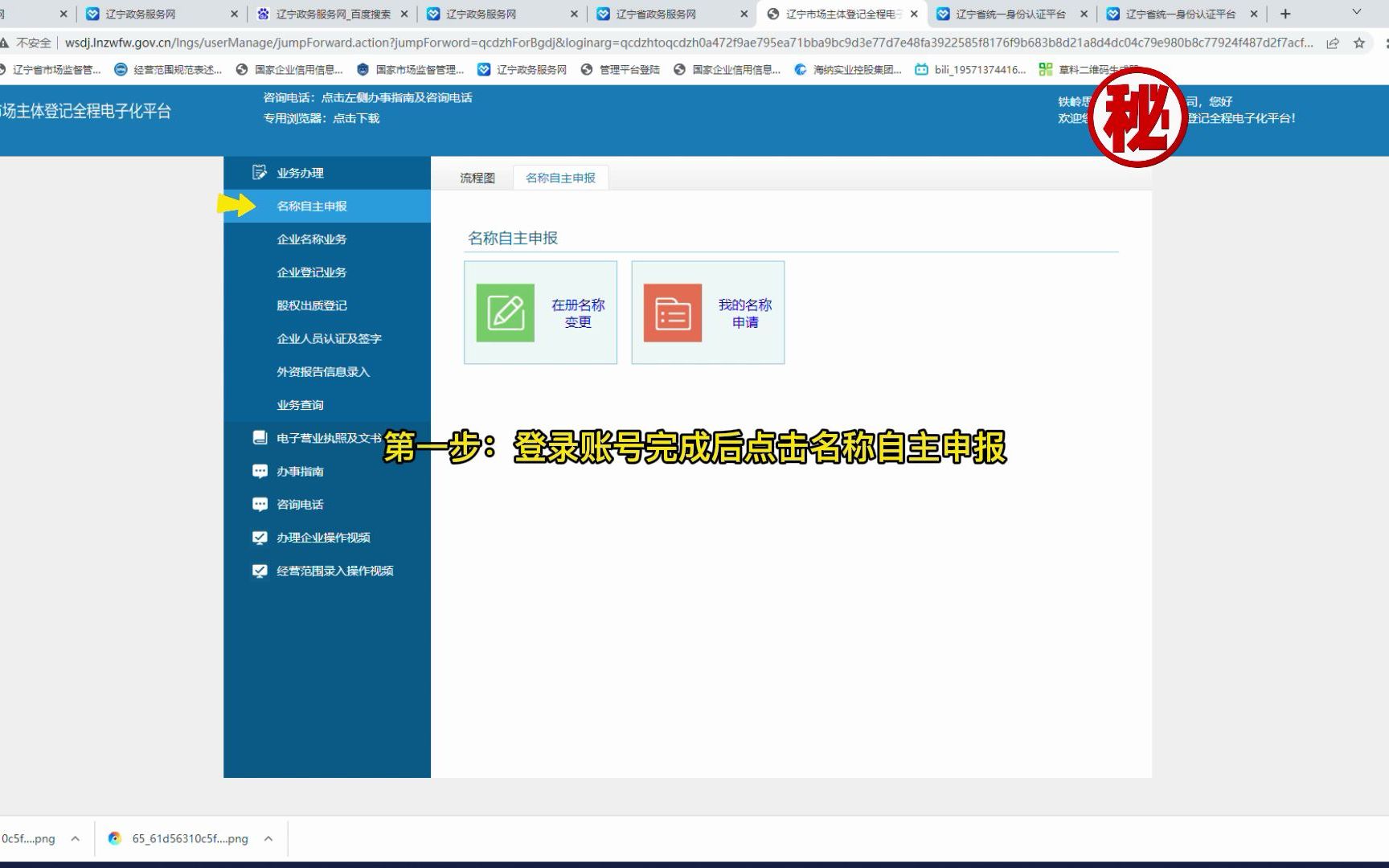Viewport: 1389px width, 868px height.
Task: Select the 名称自主申报 content tab
Action: [560, 178]
